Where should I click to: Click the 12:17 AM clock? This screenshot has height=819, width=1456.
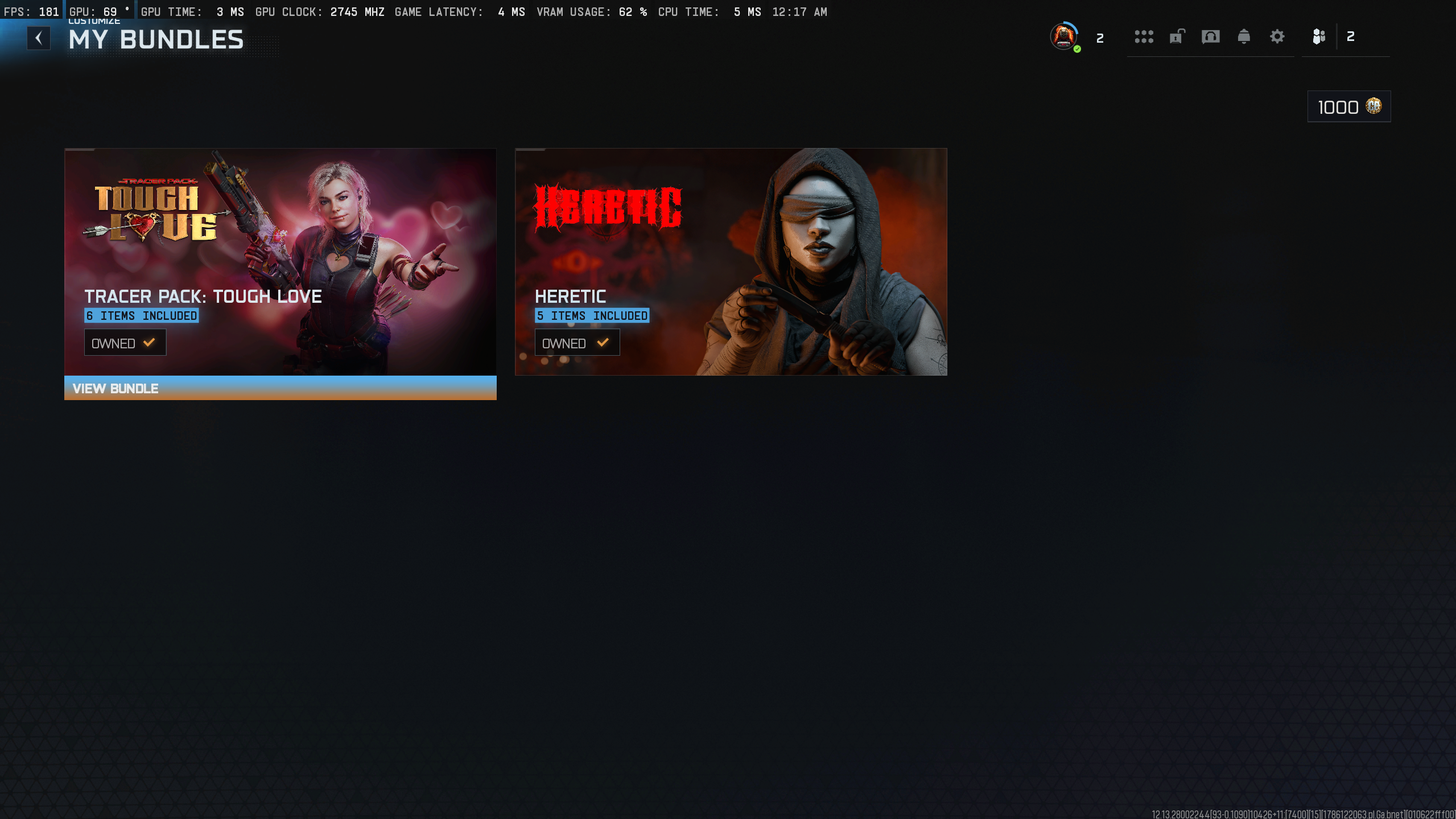799,12
